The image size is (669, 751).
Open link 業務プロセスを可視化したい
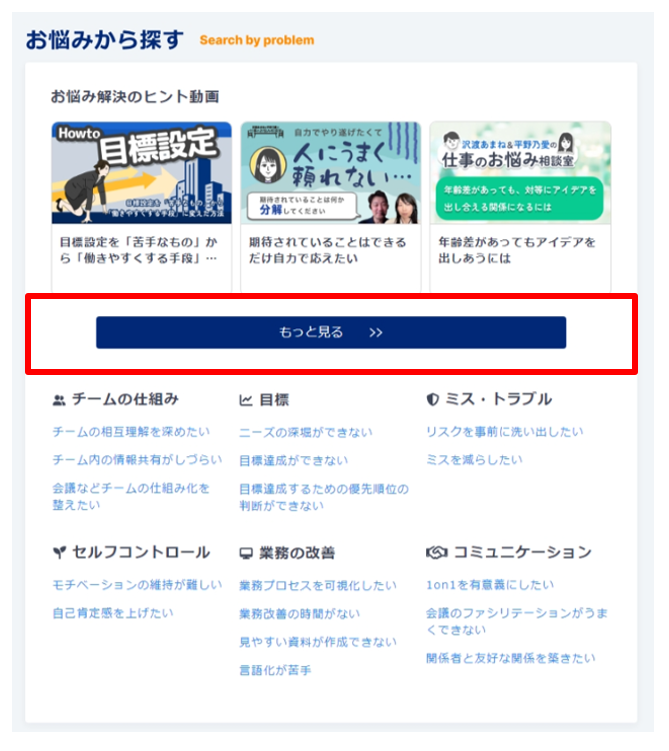[318, 585]
